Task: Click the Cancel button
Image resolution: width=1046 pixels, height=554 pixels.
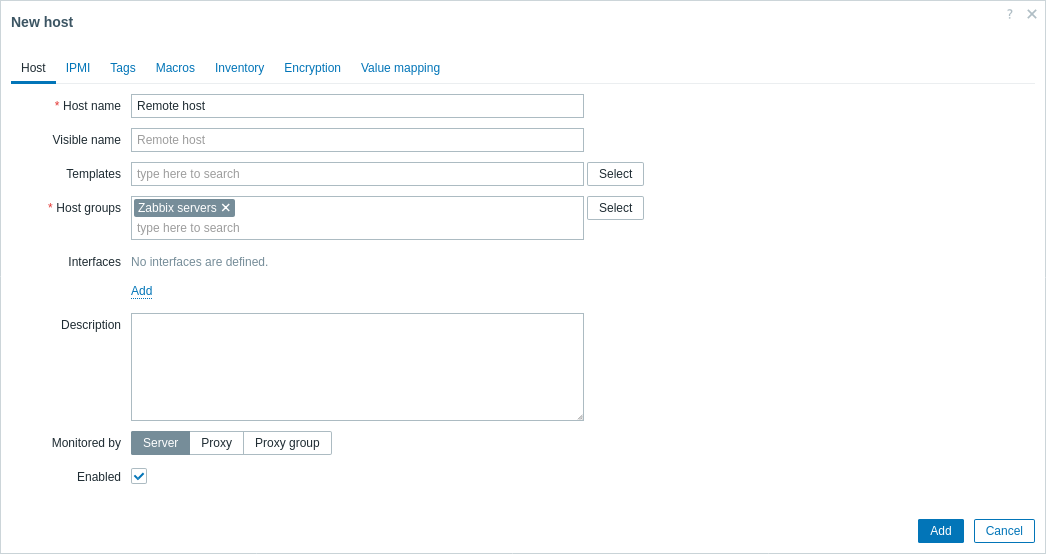Action: tap(1004, 531)
